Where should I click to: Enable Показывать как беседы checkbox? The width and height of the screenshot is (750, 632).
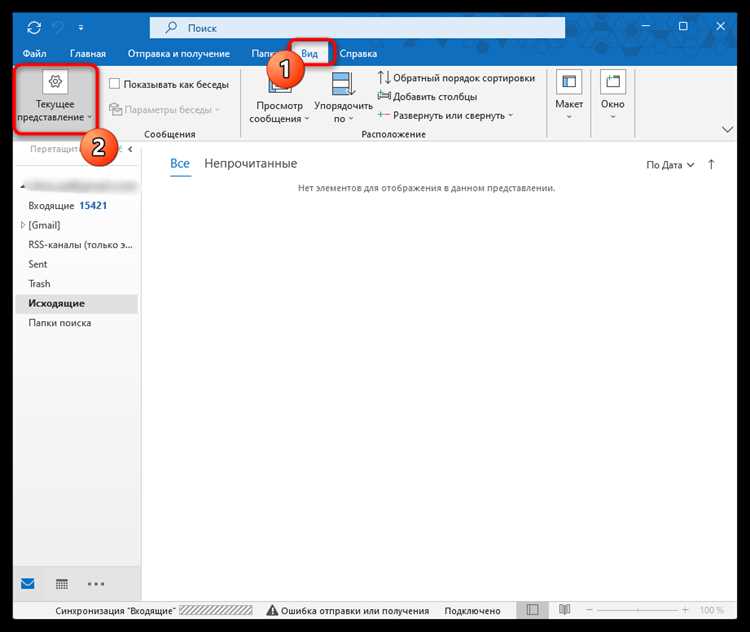click(114, 84)
